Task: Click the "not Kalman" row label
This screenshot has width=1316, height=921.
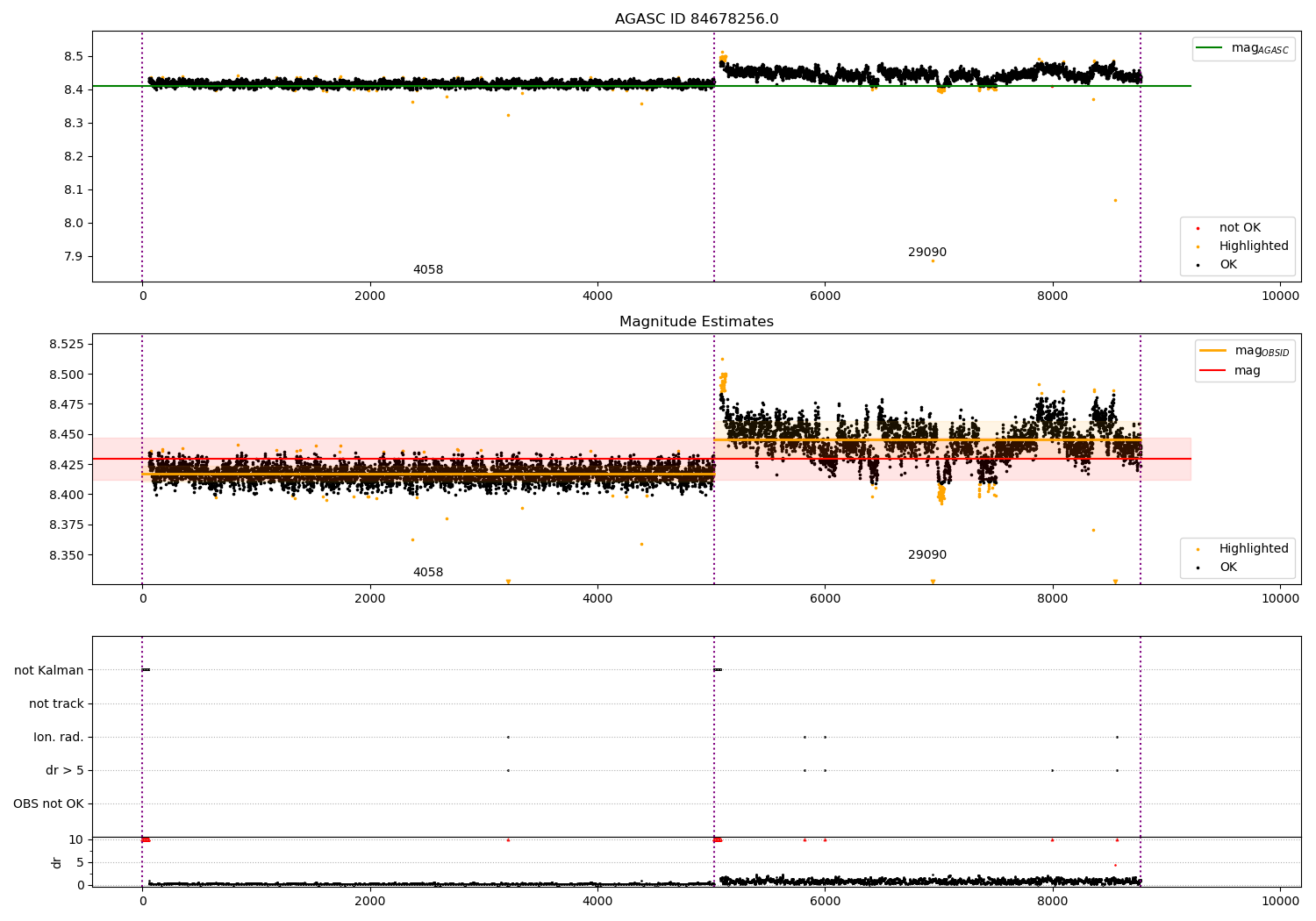Action: pos(49,670)
